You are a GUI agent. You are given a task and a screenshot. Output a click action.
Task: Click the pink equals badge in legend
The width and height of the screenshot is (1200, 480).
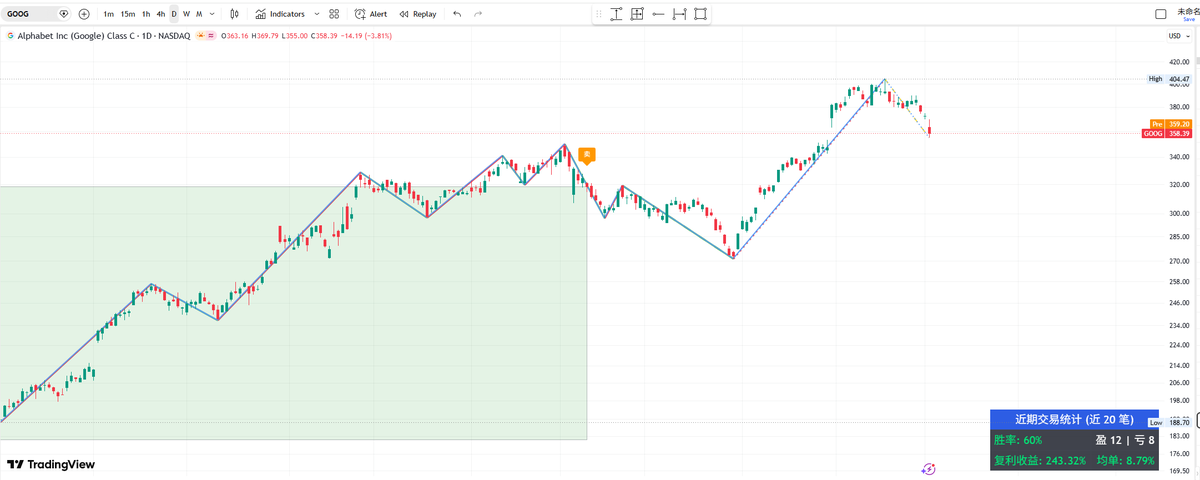[x=212, y=36]
